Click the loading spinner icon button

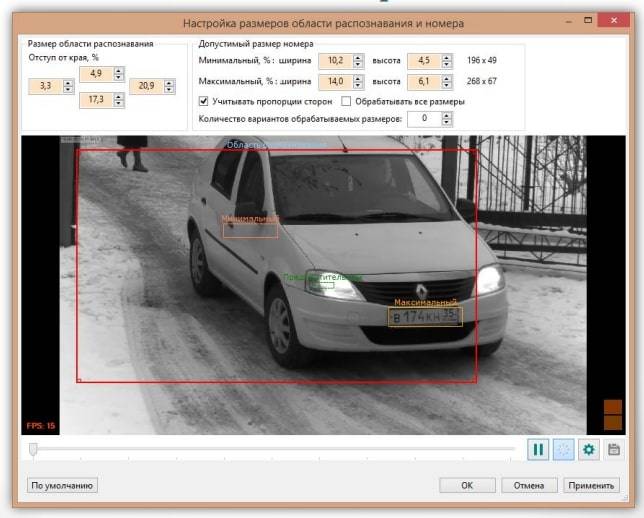(x=563, y=450)
